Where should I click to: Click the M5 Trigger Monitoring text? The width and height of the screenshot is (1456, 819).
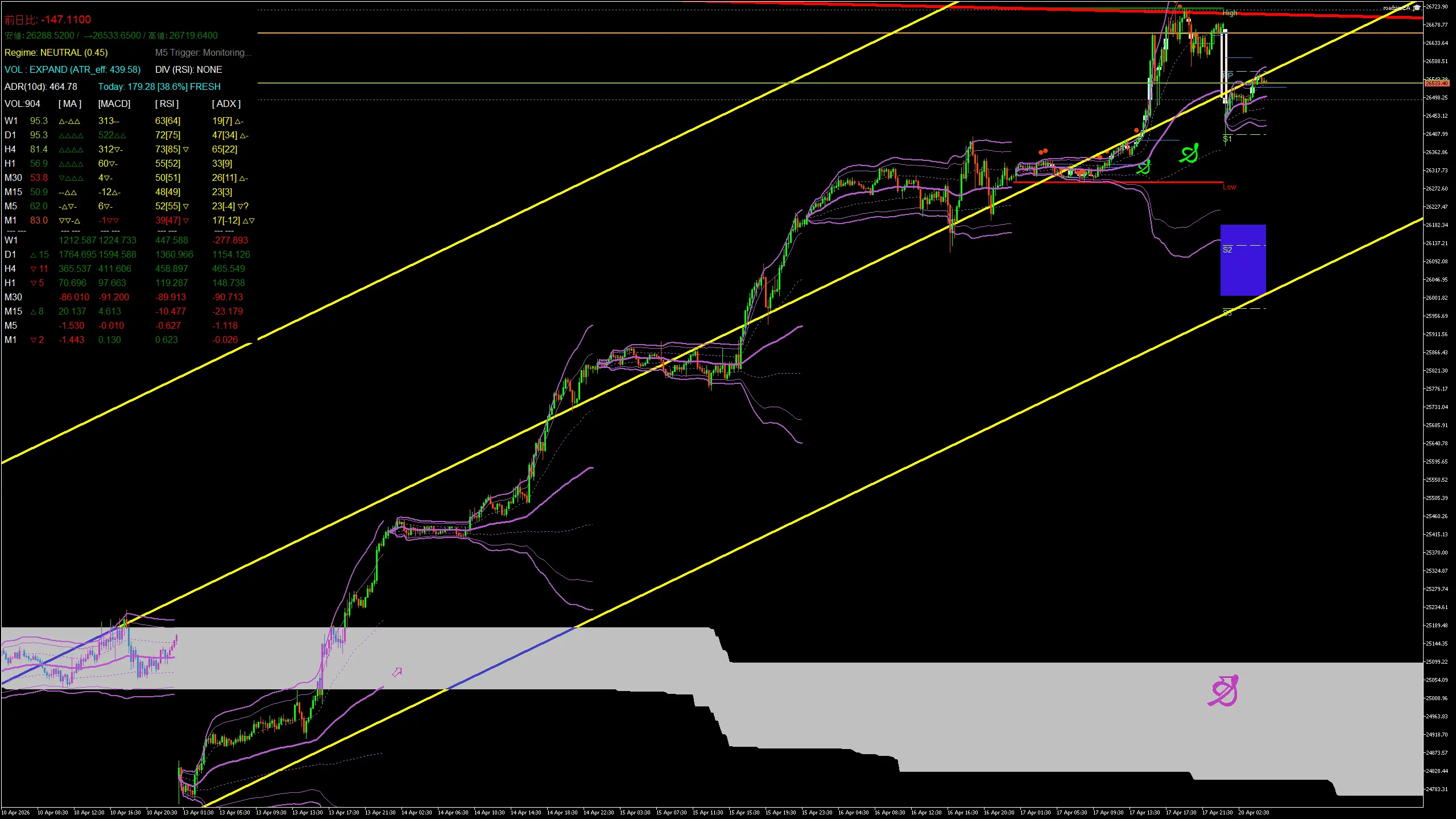(x=202, y=52)
